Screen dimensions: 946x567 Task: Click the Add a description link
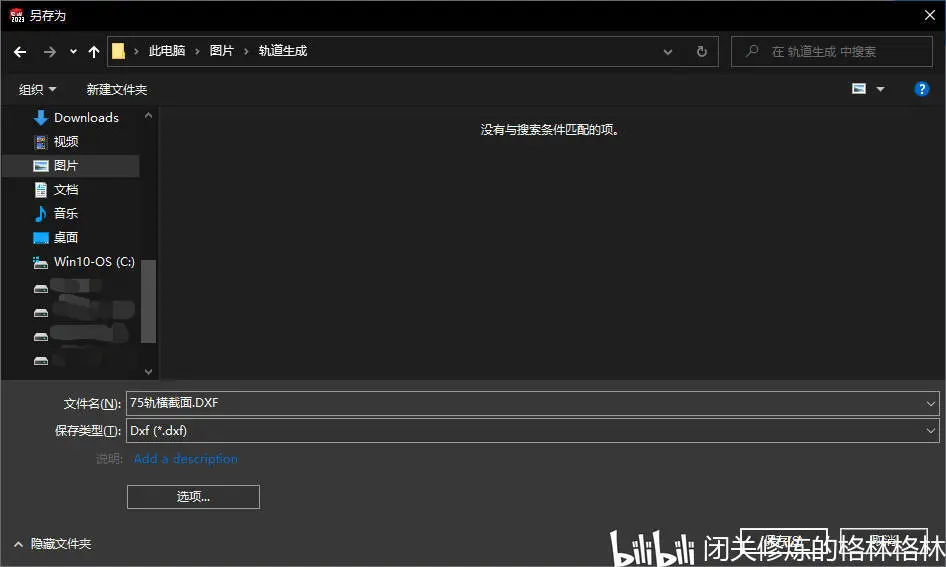click(185, 459)
